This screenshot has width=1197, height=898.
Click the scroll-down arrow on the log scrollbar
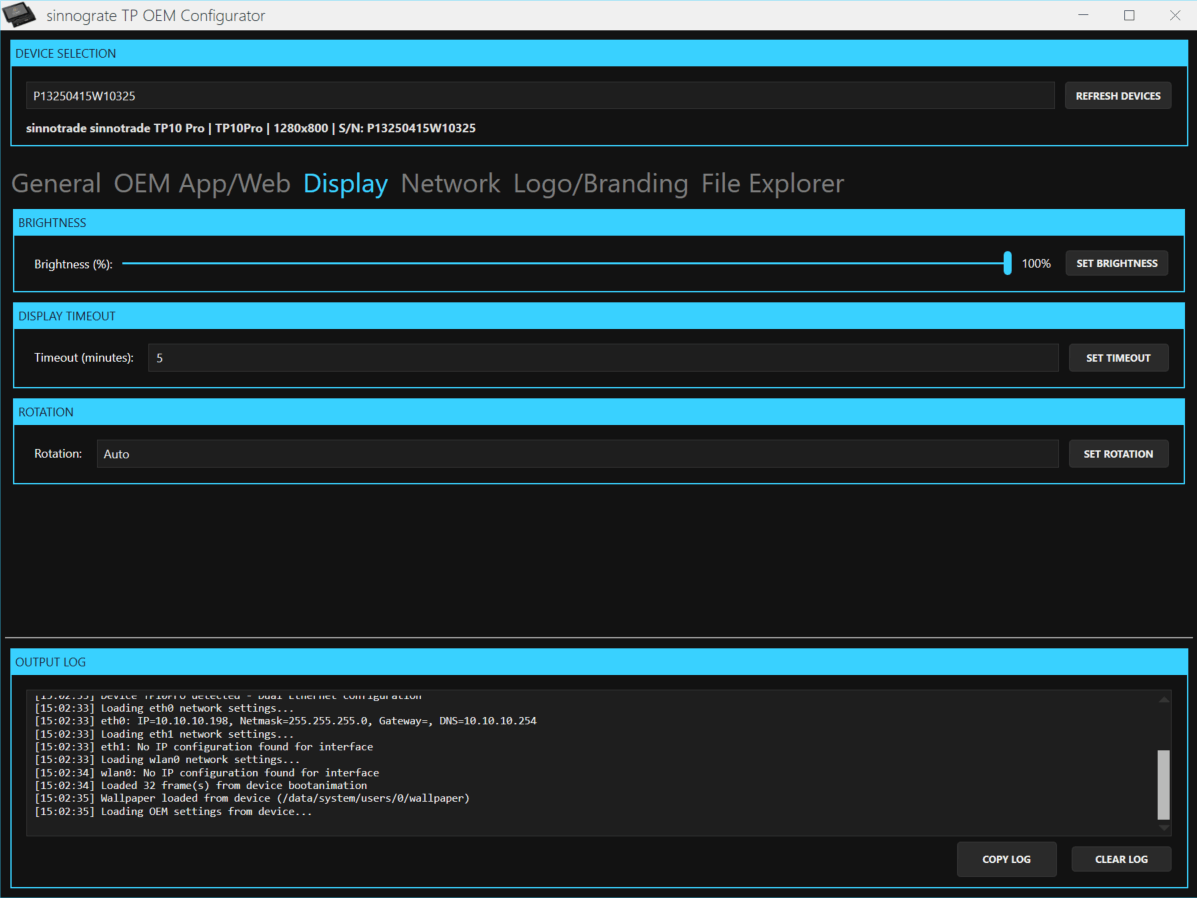coord(1163,829)
